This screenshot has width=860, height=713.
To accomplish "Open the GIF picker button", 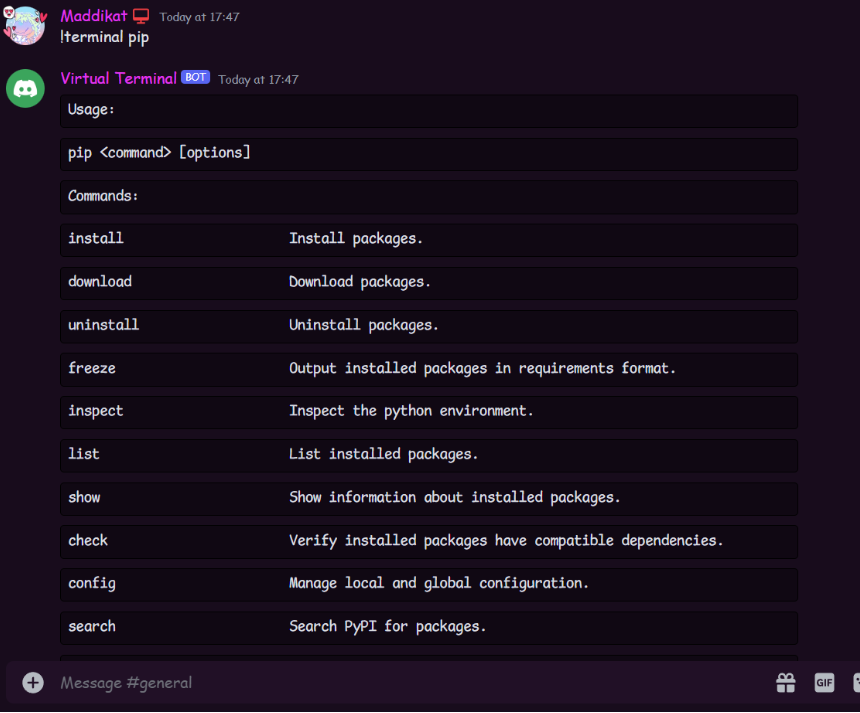I will 824,682.
